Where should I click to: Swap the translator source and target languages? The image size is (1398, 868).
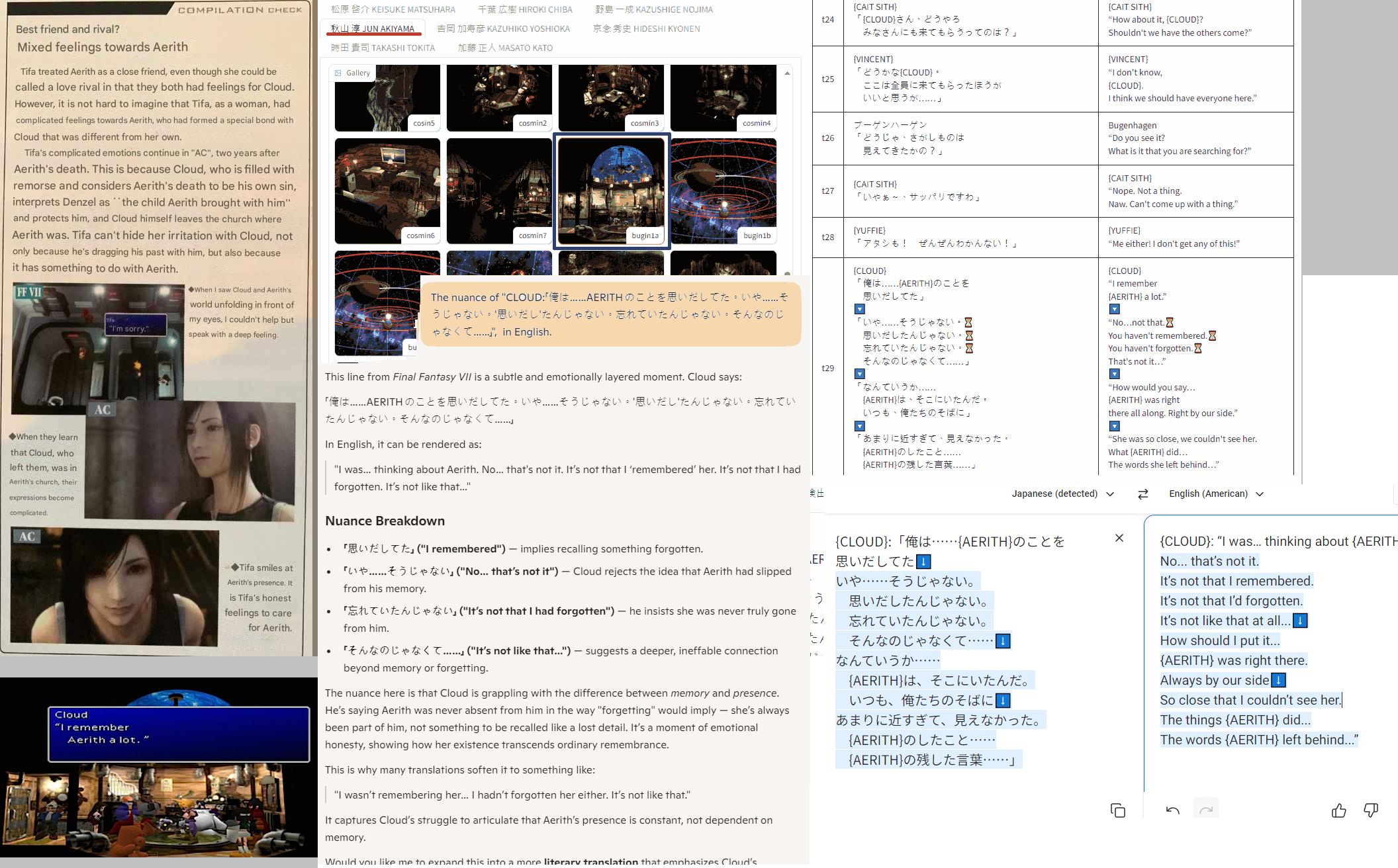click(1142, 494)
